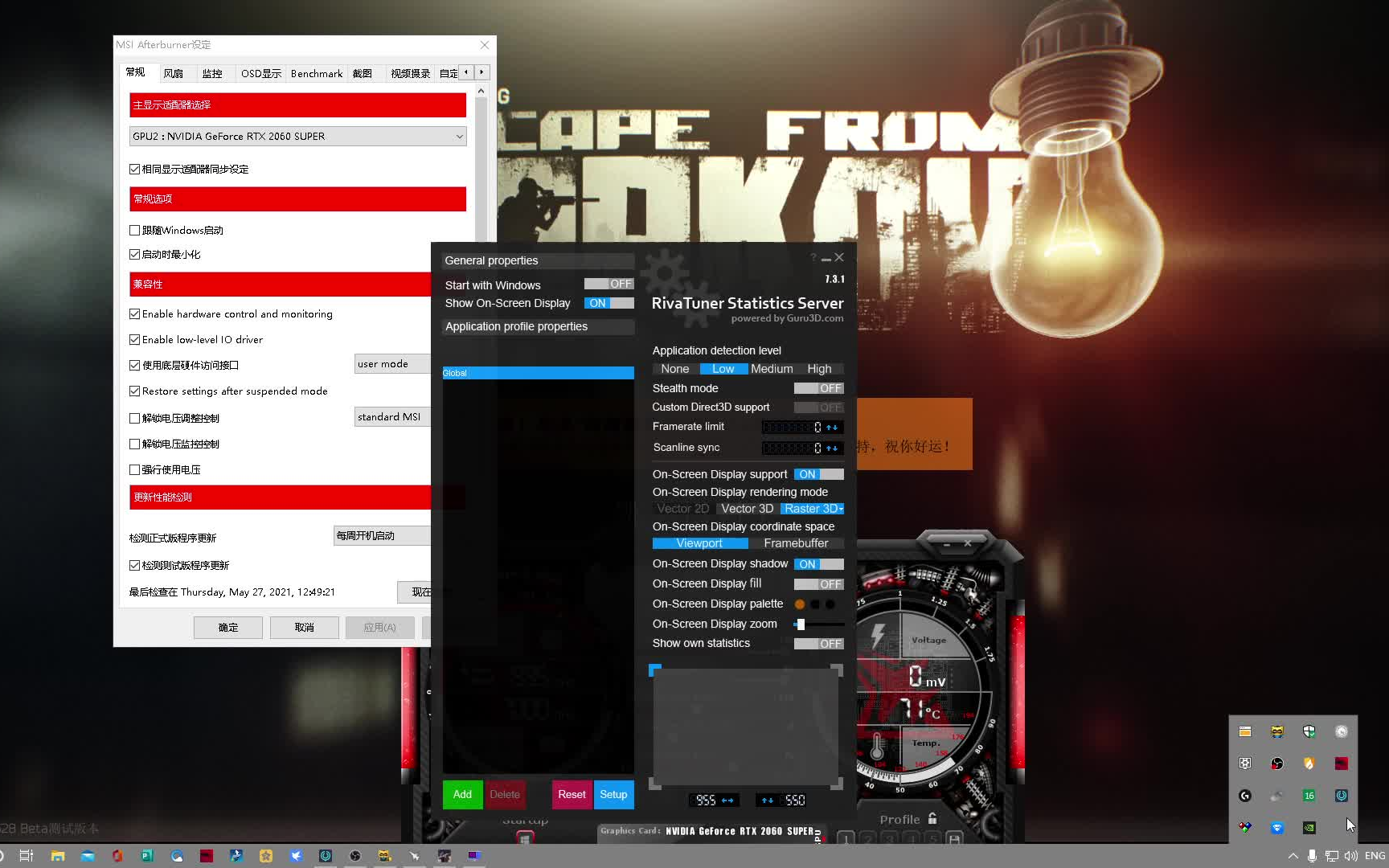Open GPU2 NVIDIA GeForce RTX 2060 SUPER dropdown
The image size is (1389, 868).
click(297, 136)
